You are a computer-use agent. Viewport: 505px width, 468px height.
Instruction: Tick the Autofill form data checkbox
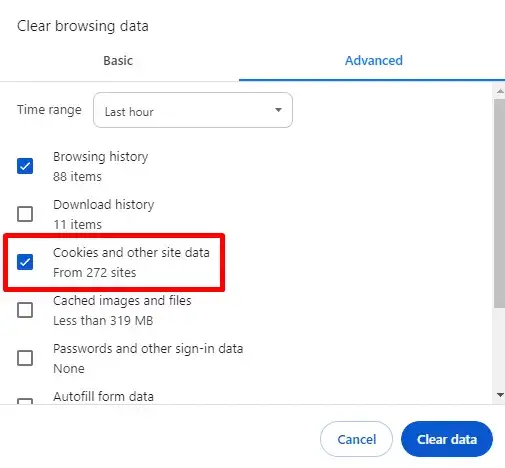tap(25, 401)
